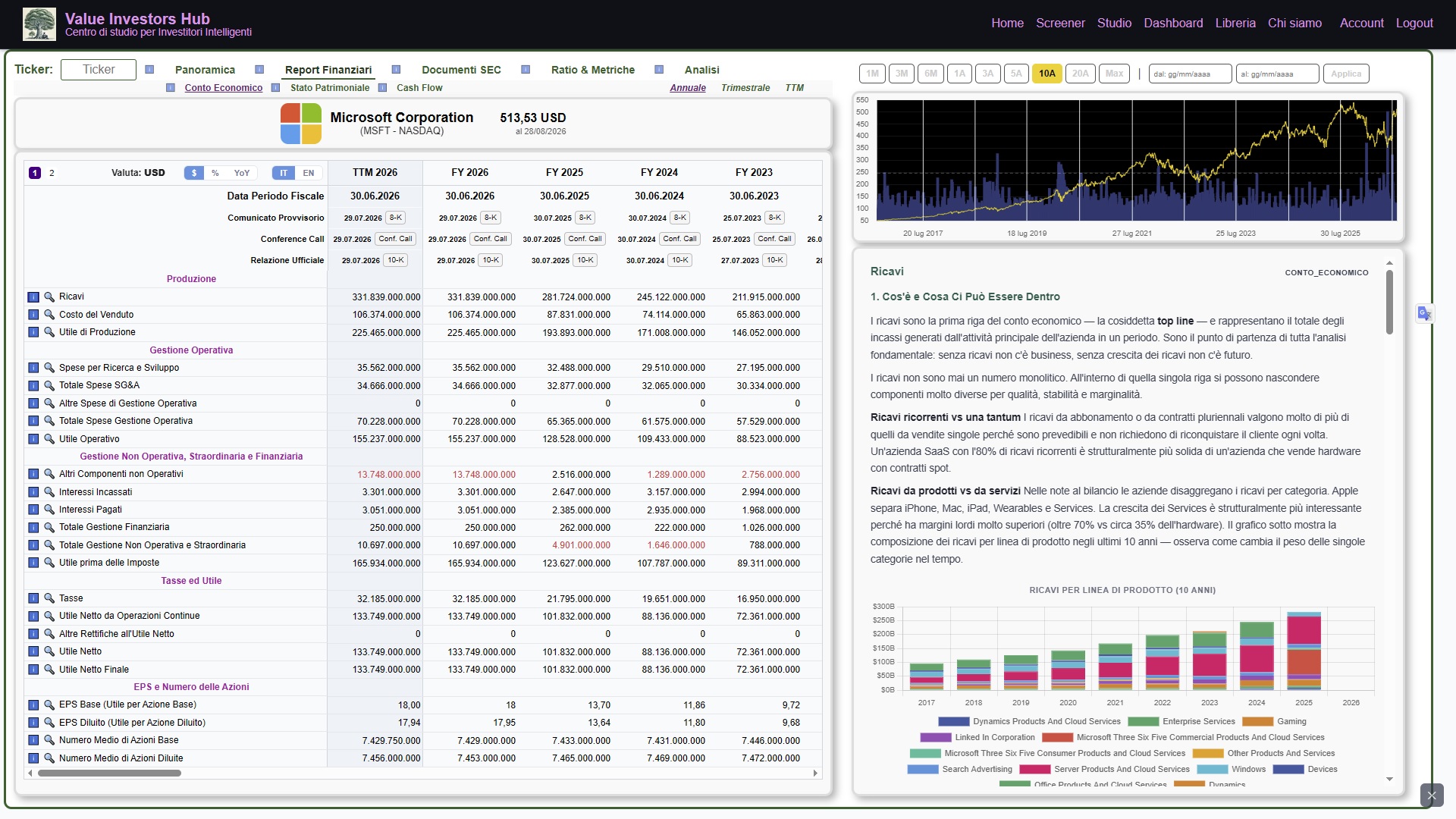Open info icon on Utile Operativo row
This screenshot has width=1456, height=819.
coord(33,439)
